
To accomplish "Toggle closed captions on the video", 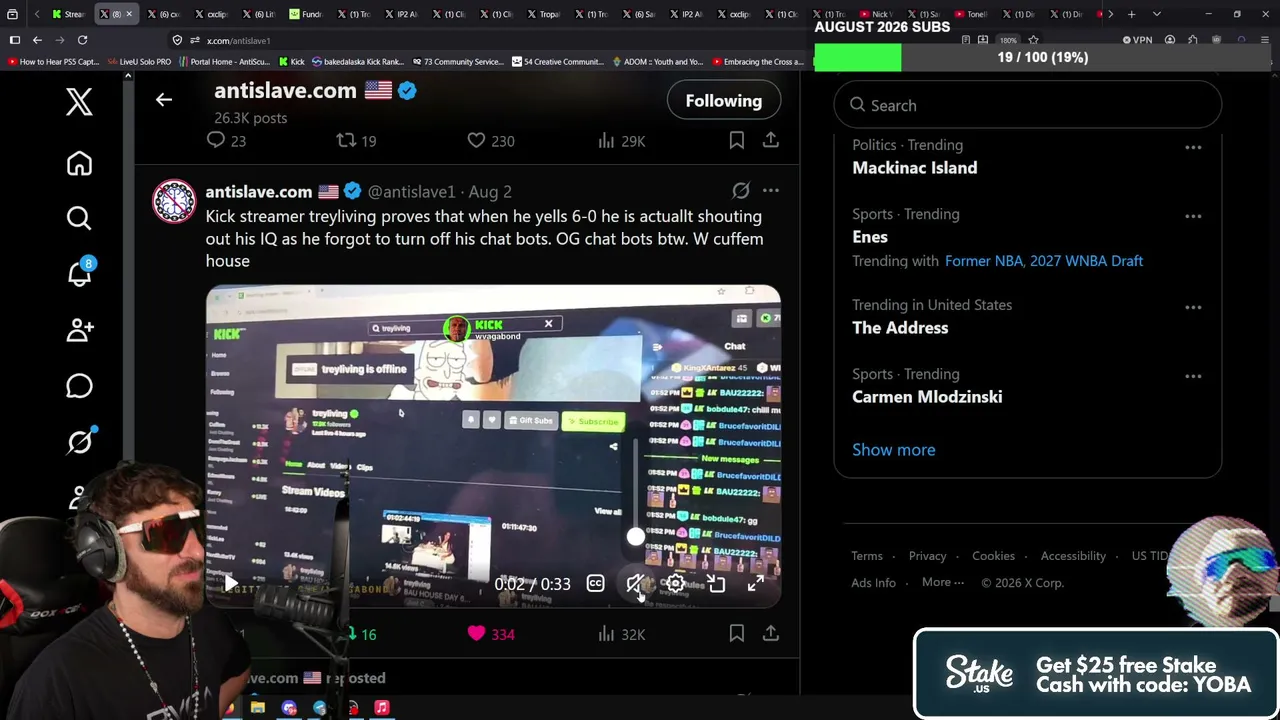I will tap(595, 583).
